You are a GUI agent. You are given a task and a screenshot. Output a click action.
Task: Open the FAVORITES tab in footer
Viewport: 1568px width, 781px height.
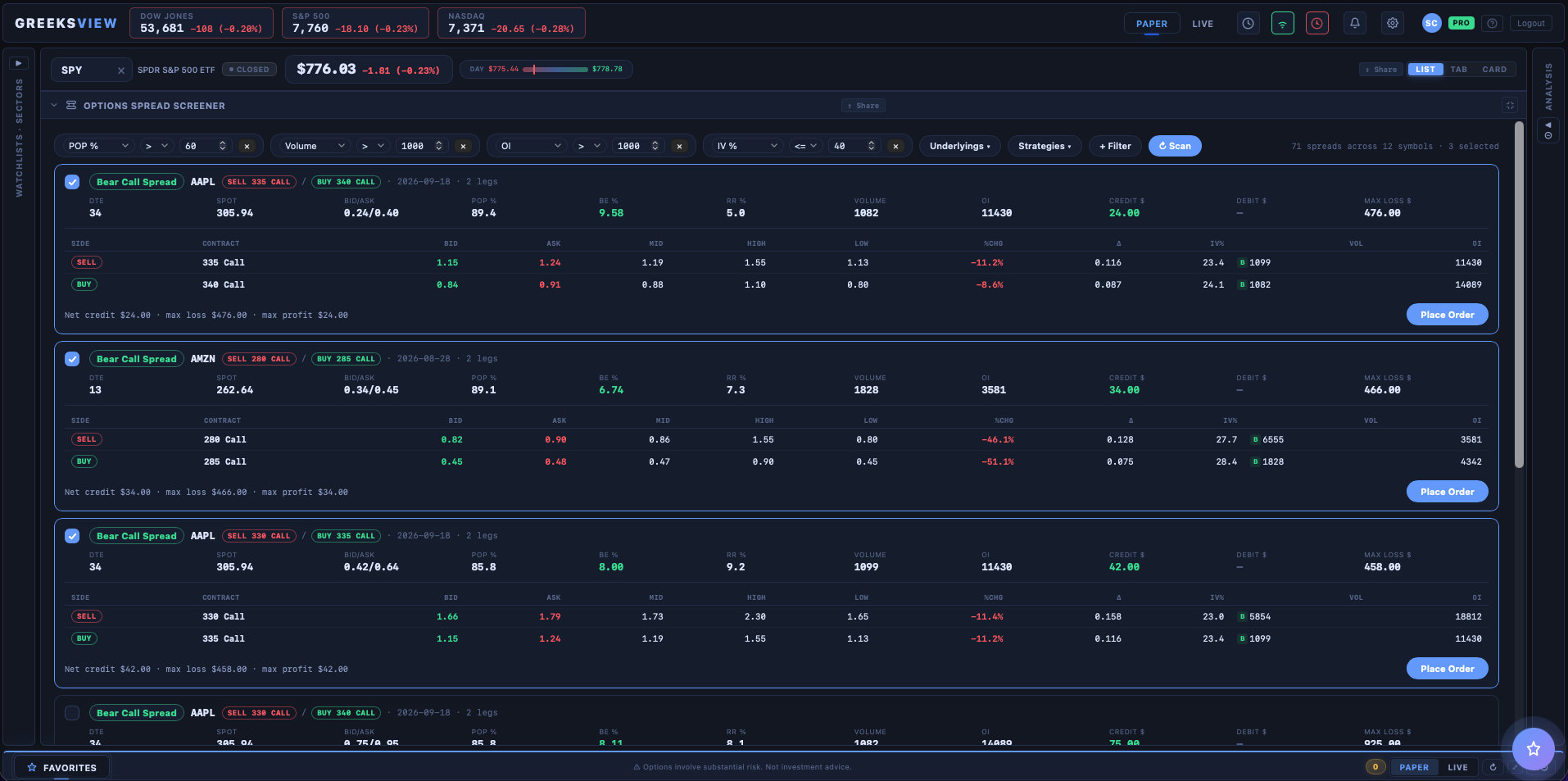click(61, 768)
